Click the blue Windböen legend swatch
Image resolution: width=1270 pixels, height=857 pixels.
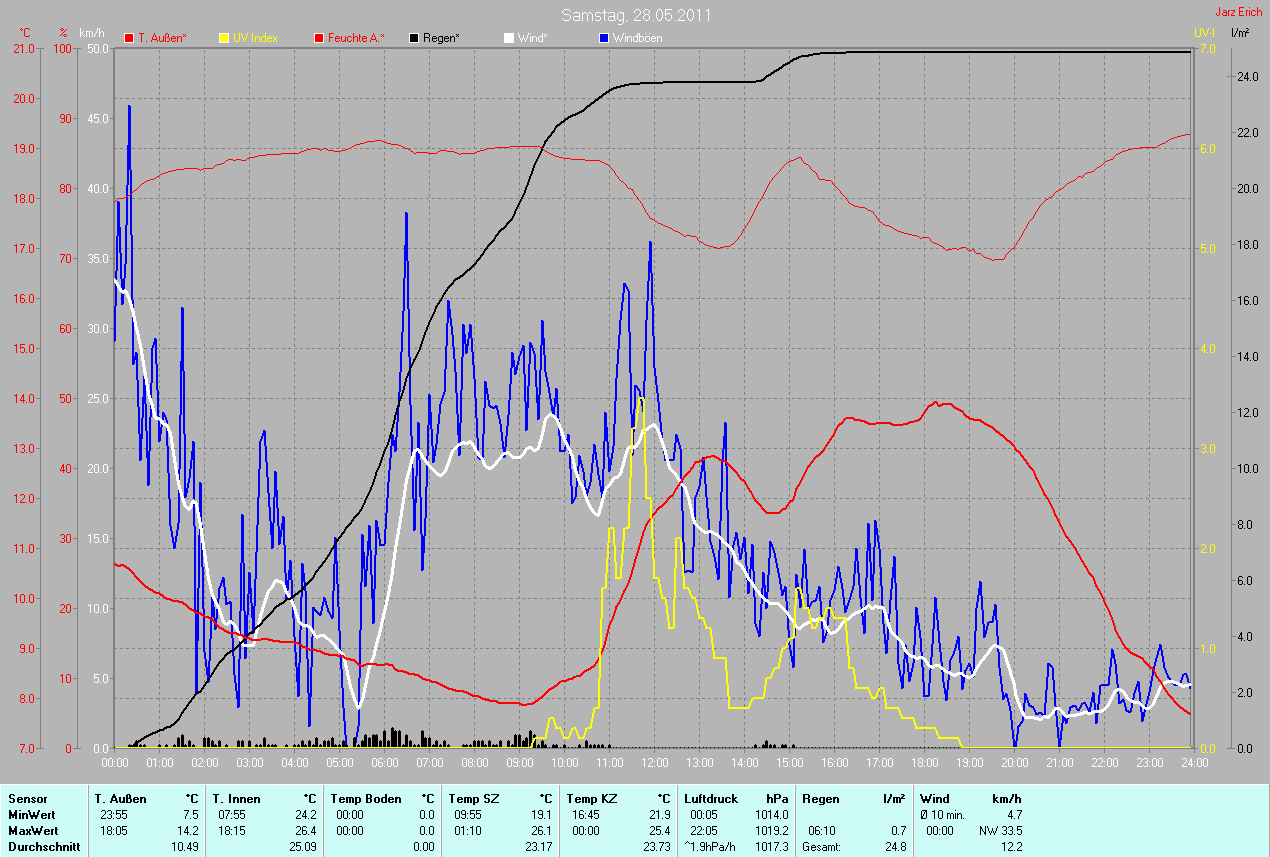point(603,38)
